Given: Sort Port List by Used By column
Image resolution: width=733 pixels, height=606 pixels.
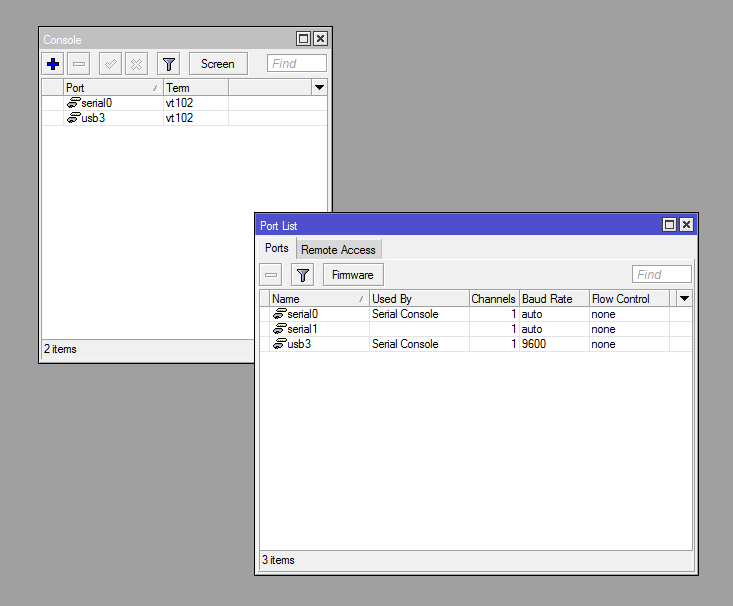Looking at the screenshot, I should [419, 298].
